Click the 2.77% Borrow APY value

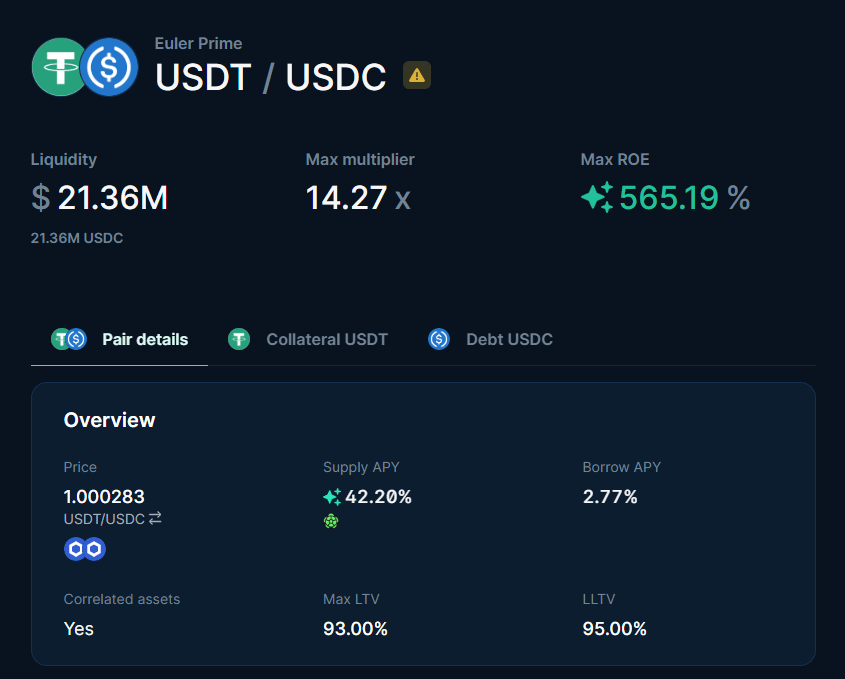(610, 496)
